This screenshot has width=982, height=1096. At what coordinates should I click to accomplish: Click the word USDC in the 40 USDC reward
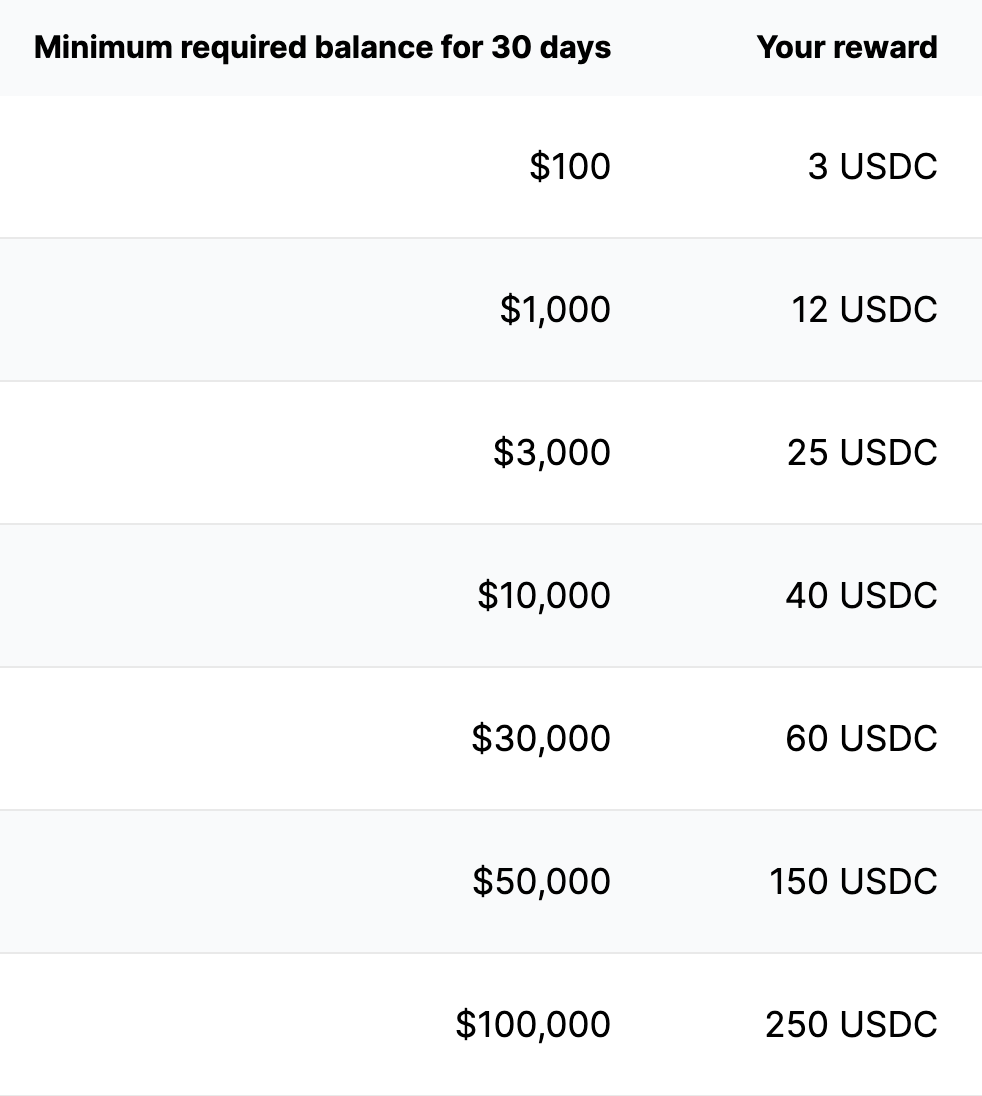tap(888, 595)
